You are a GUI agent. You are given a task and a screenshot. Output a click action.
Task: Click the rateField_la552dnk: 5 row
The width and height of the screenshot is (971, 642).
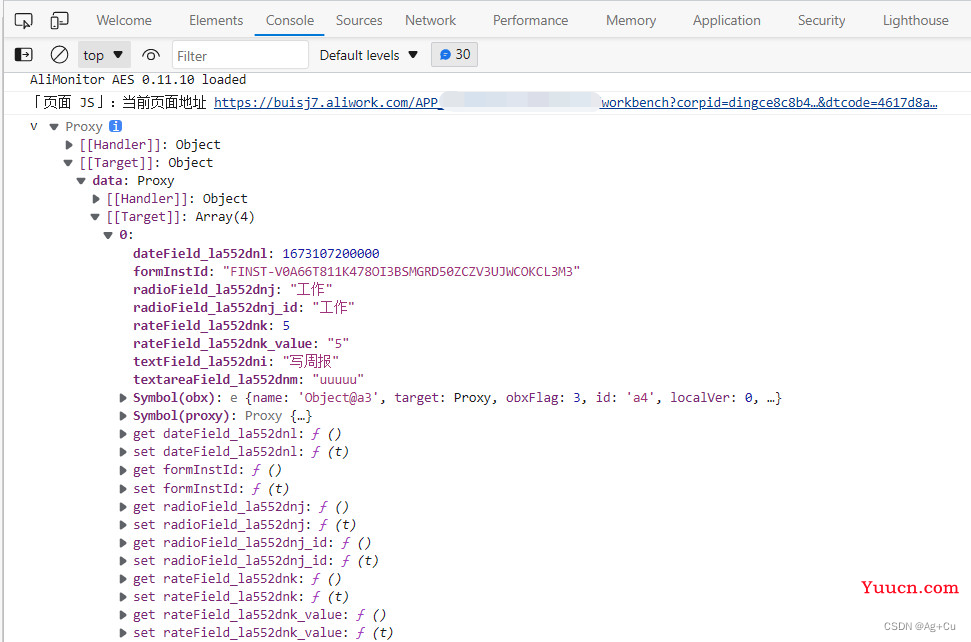pos(211,326)
